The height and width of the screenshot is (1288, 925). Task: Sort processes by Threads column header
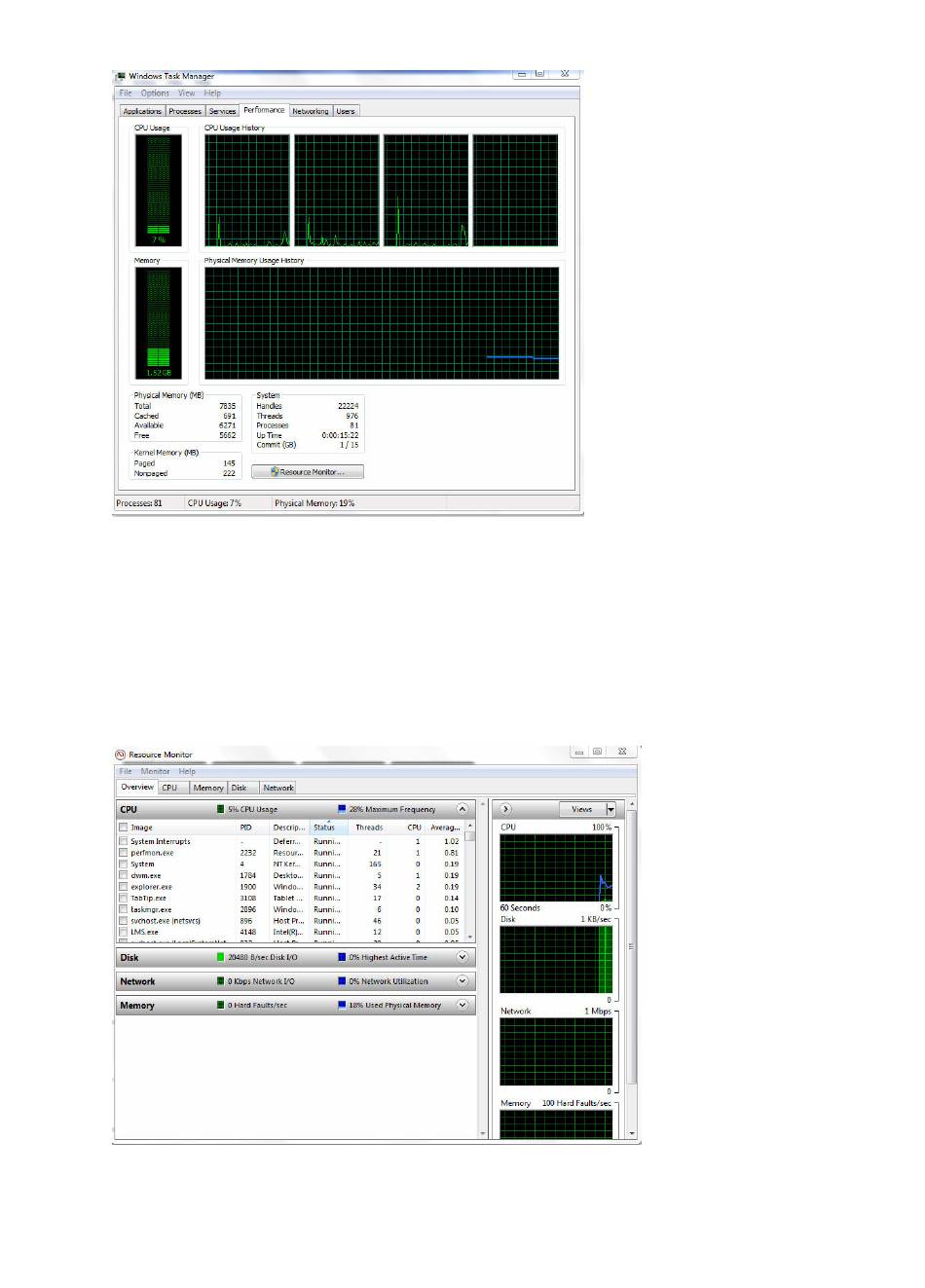[369, 828]
